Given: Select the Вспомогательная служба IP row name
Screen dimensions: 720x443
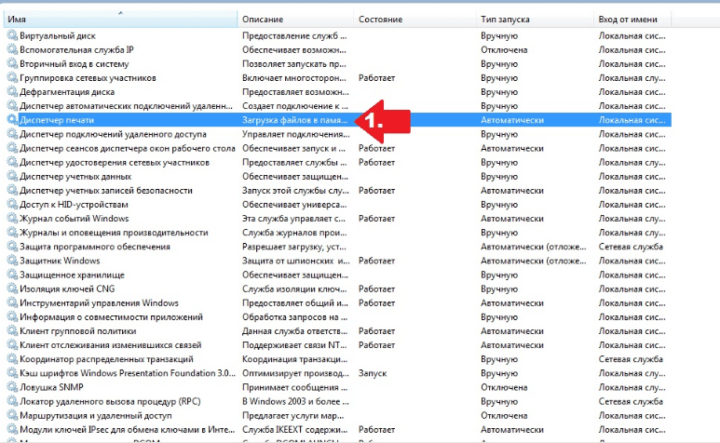Looking at the screenshot, I should [x=77, y=49].
